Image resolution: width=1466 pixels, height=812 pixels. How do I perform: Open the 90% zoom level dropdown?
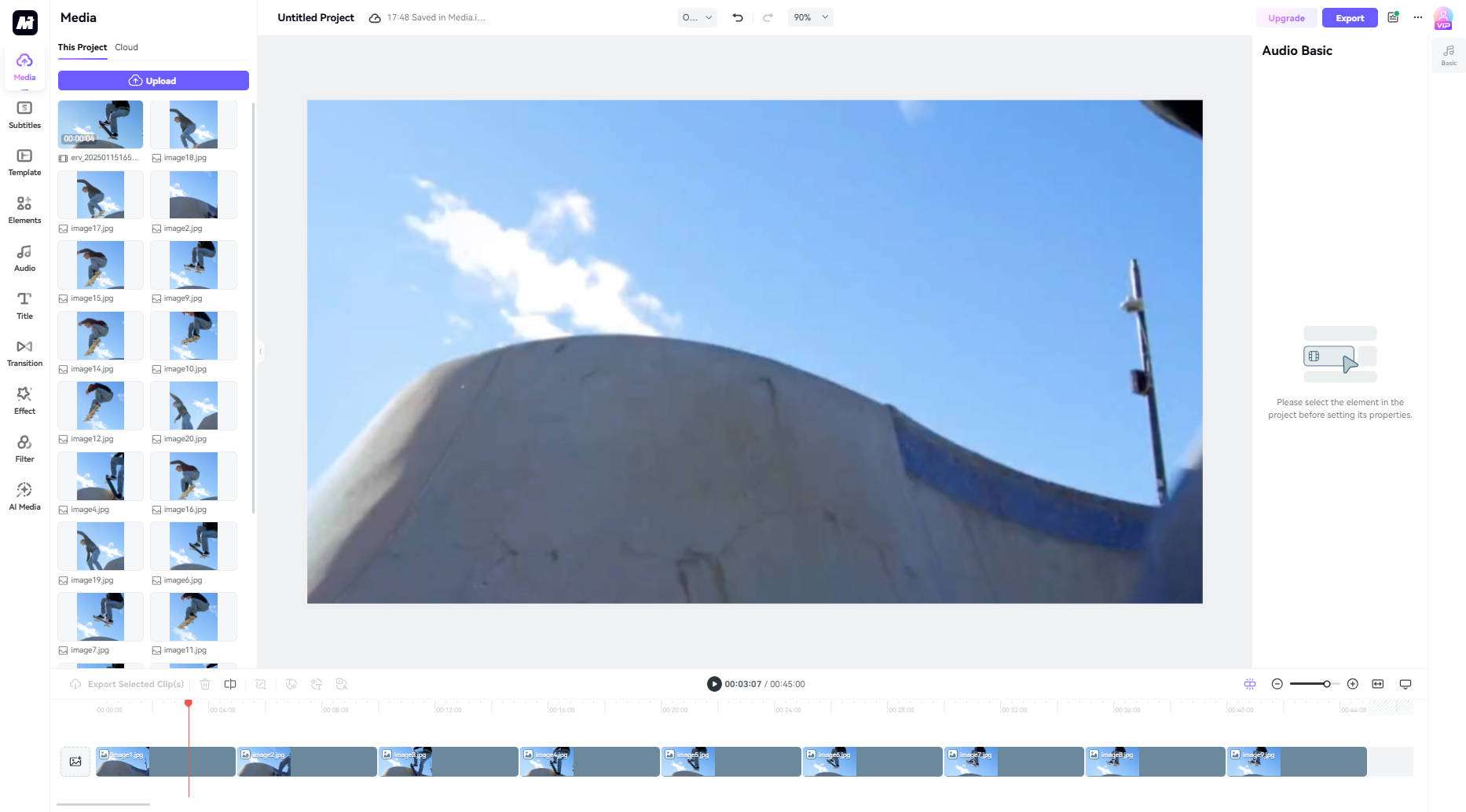811,17
